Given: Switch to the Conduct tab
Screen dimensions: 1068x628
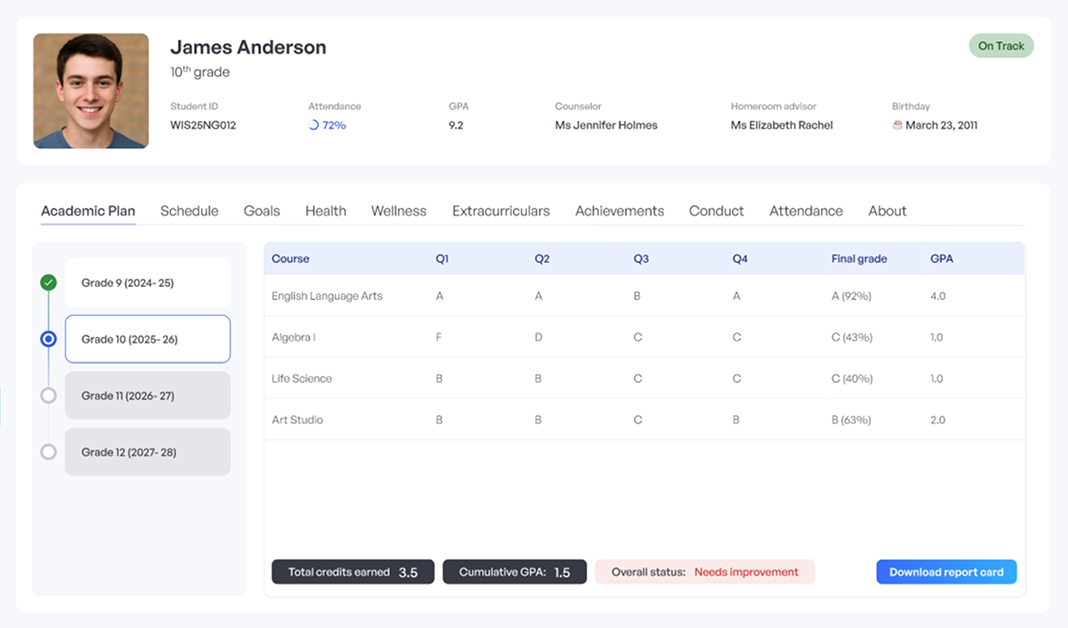Looking at the screenshot, I should pos(716,211).
